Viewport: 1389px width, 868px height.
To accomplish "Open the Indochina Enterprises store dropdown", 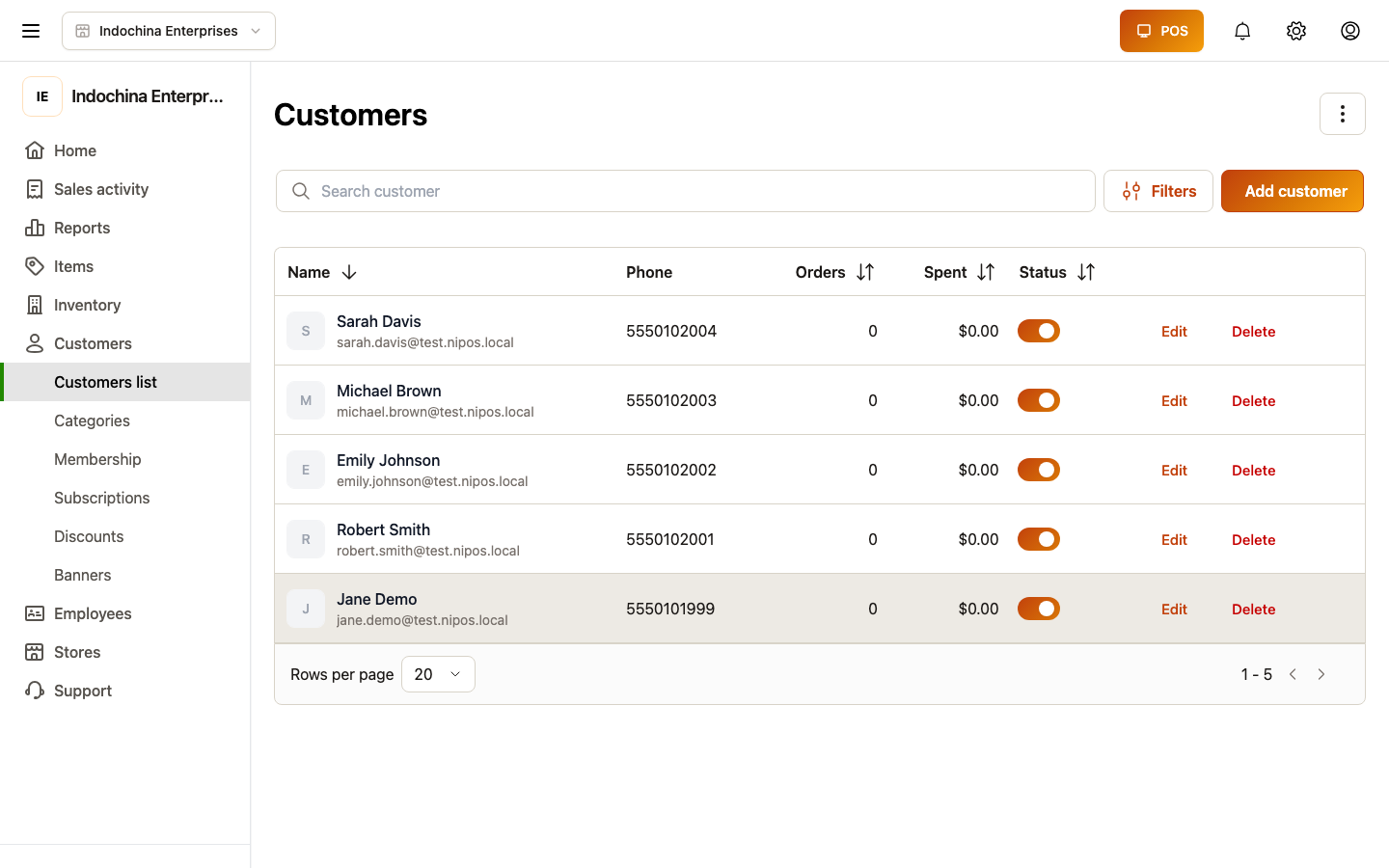I will [x=169, y=31].
